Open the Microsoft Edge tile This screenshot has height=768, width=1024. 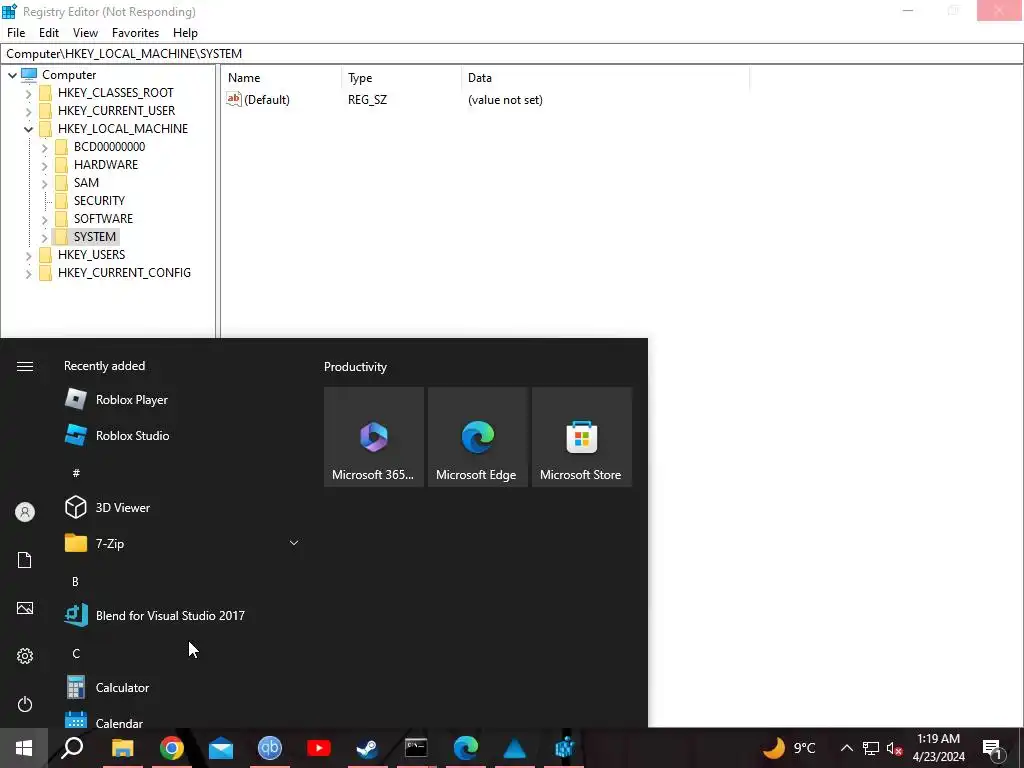[477, 437]
